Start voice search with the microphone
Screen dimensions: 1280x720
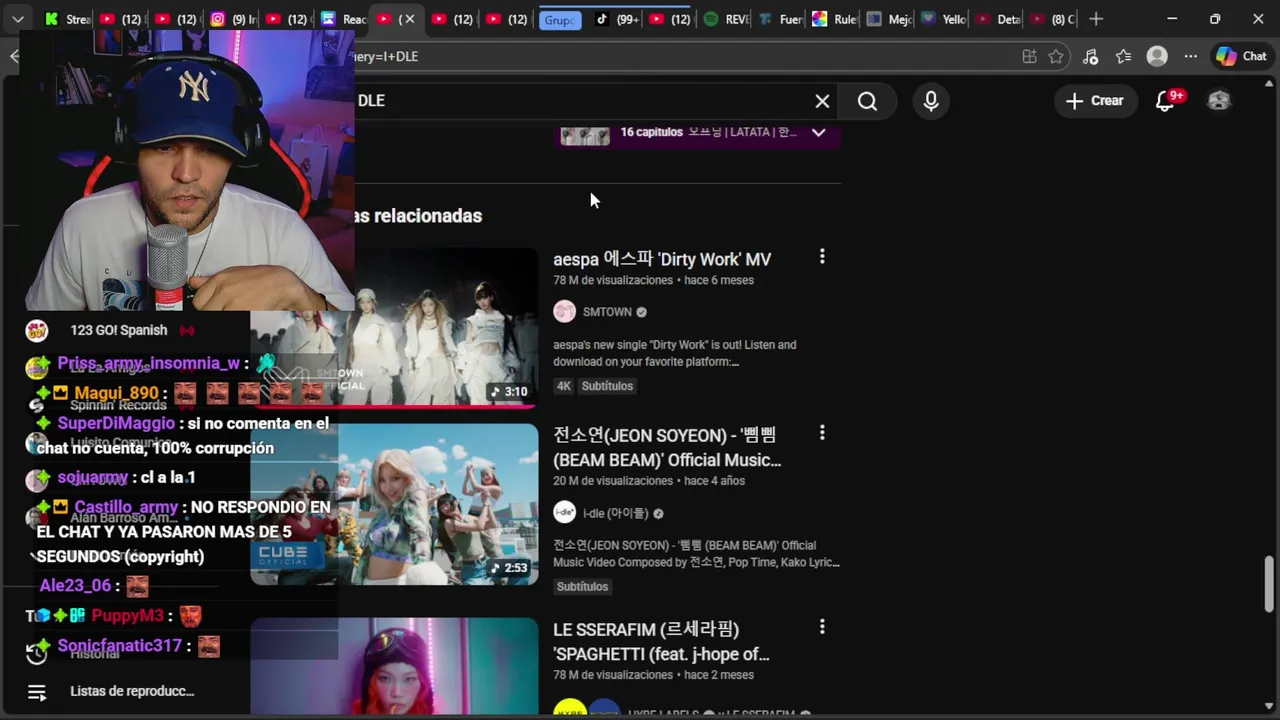click(x=931, y=101)
